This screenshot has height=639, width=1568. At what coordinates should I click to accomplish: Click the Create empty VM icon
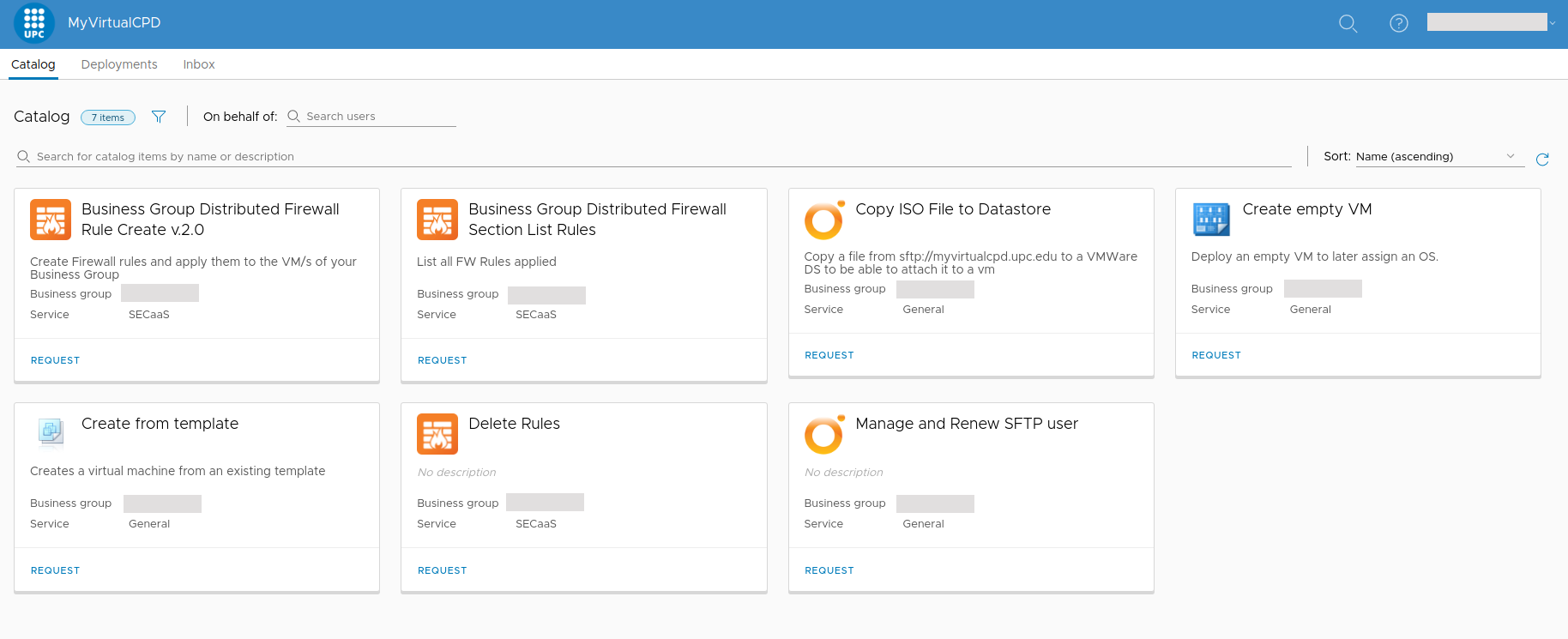point(1210,220)
